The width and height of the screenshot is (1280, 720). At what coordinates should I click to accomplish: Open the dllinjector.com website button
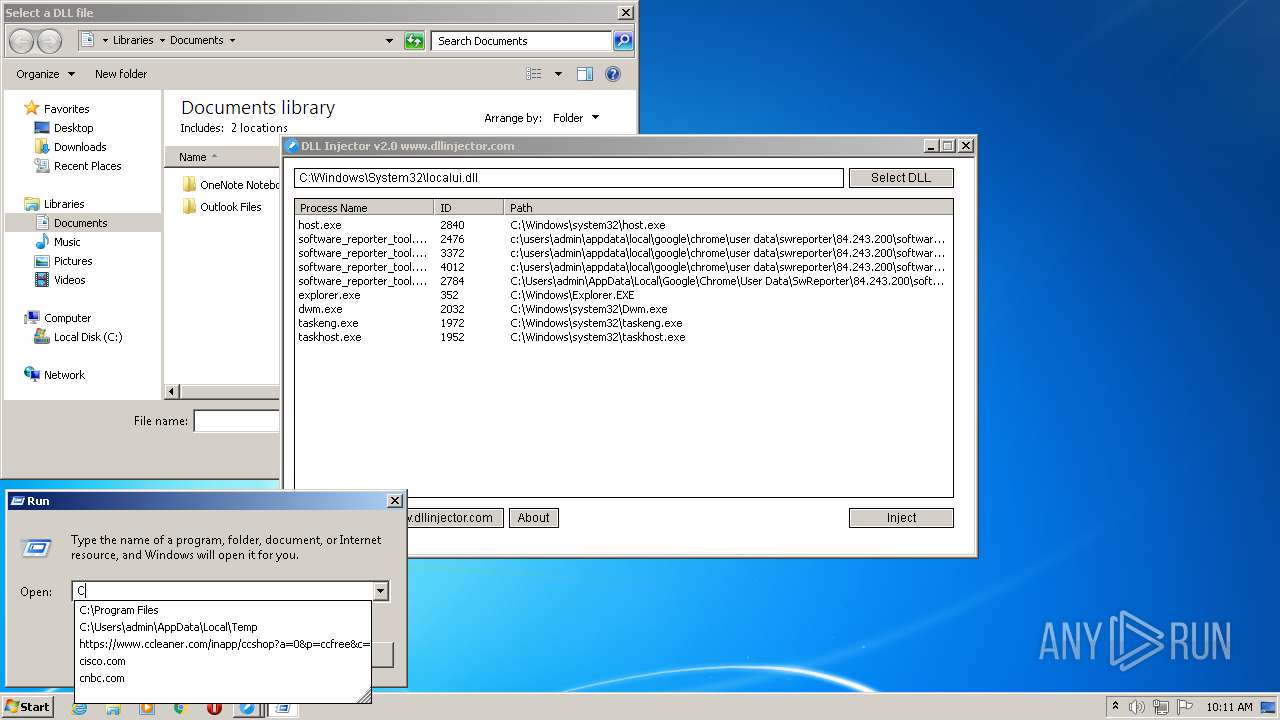coord(454,518)
